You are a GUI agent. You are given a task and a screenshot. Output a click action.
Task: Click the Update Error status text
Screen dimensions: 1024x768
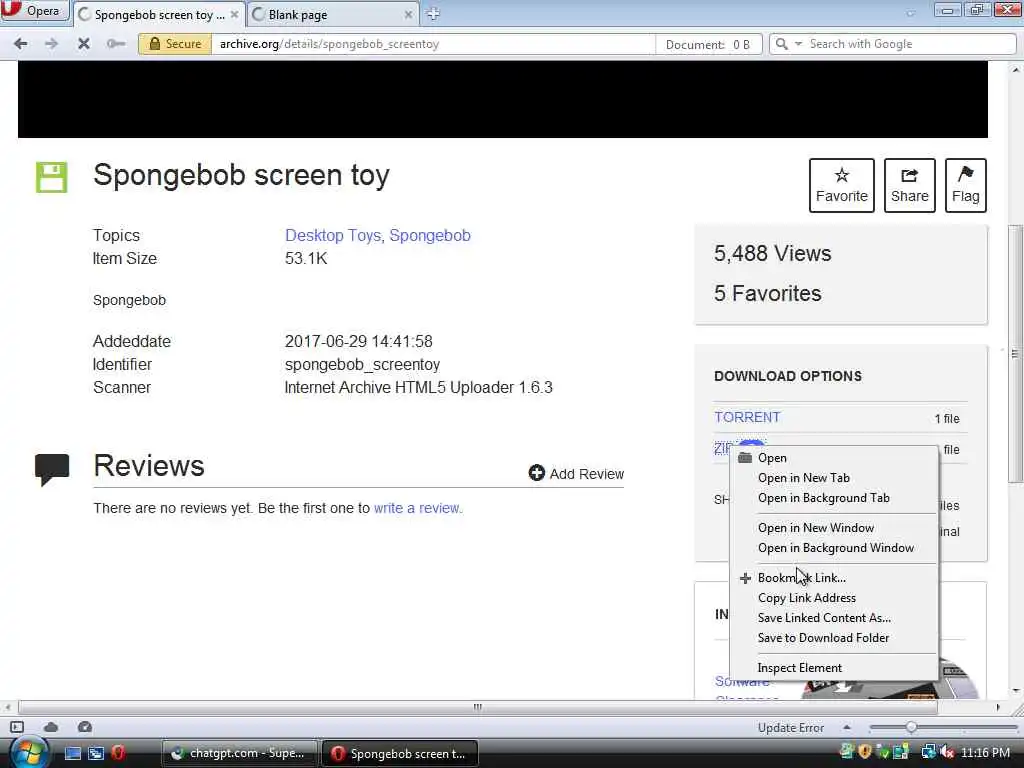coord(790,728)
